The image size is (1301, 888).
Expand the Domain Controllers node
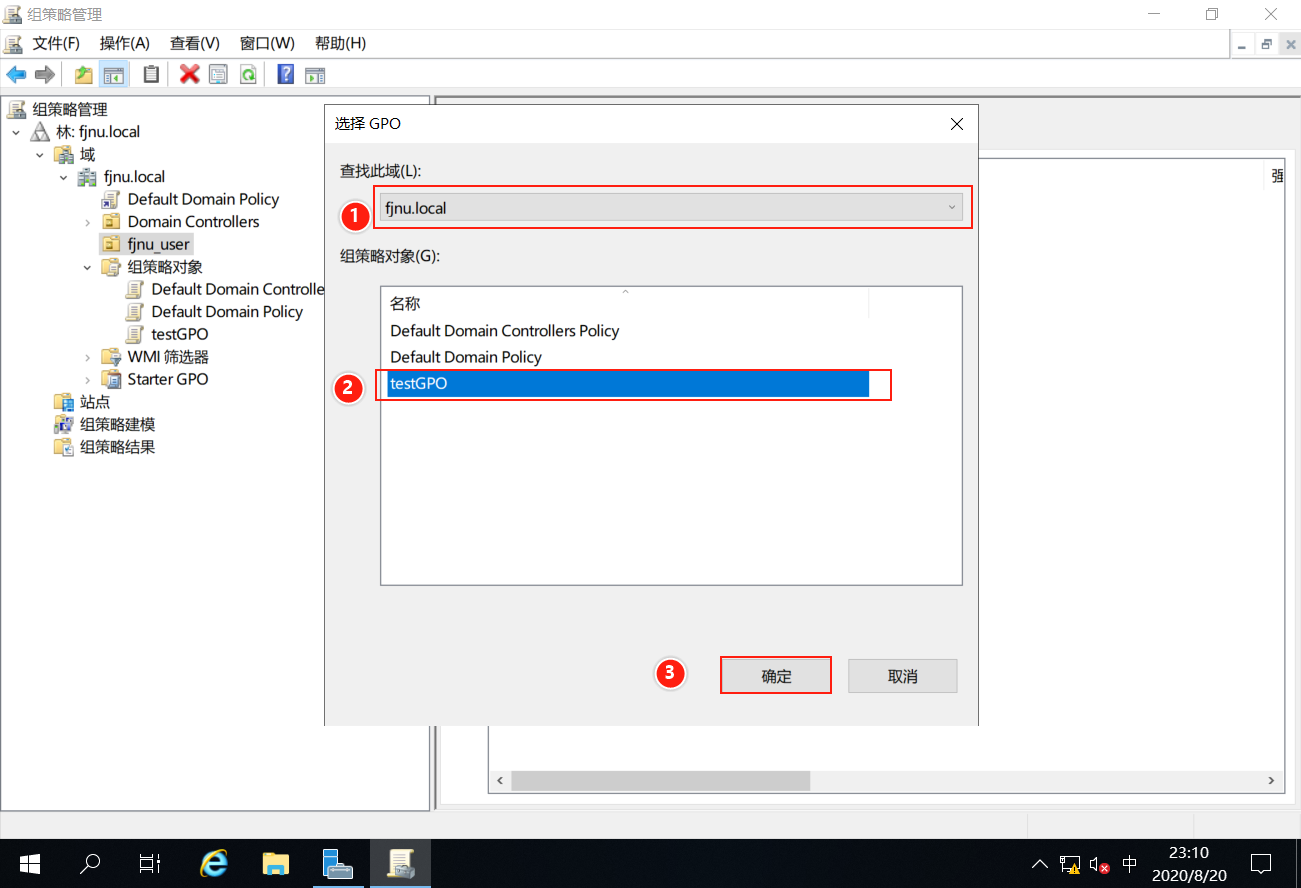pos(88,222)
